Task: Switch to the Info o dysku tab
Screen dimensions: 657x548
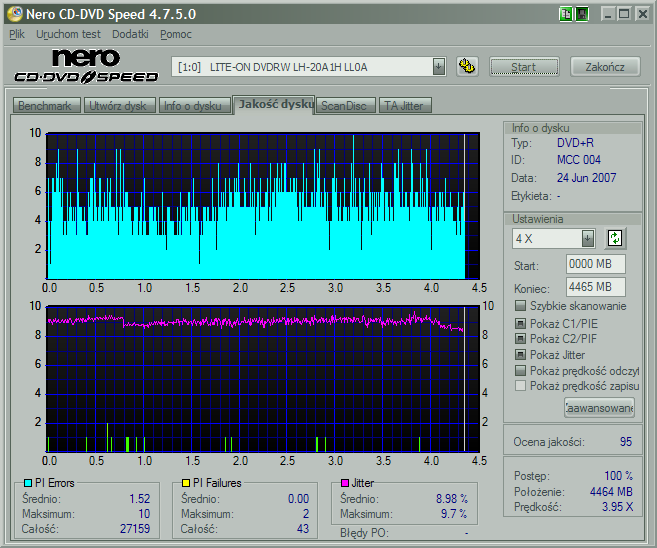Action: (194, 106)
